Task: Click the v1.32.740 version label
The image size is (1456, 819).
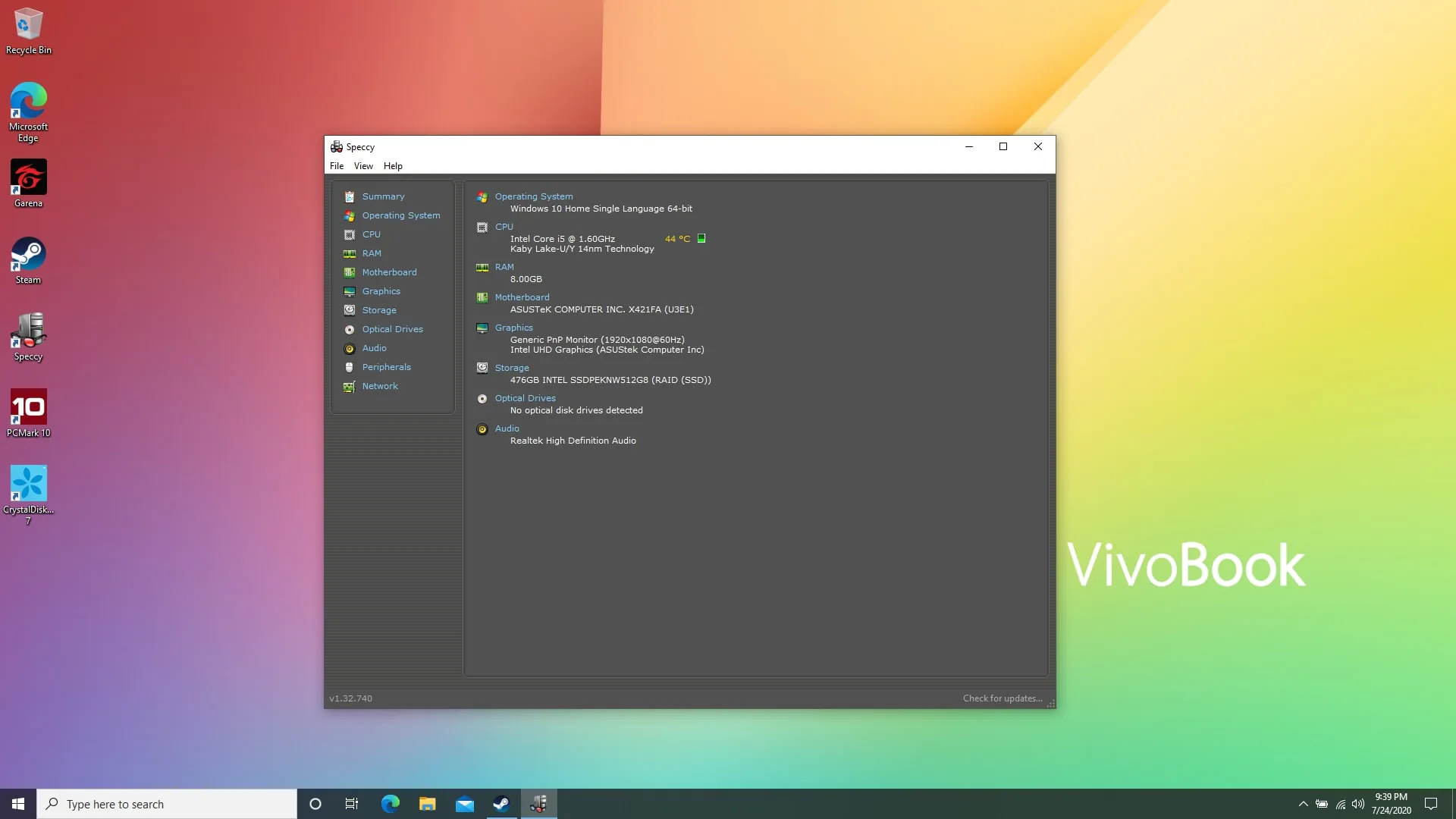Action: [350, 698]
